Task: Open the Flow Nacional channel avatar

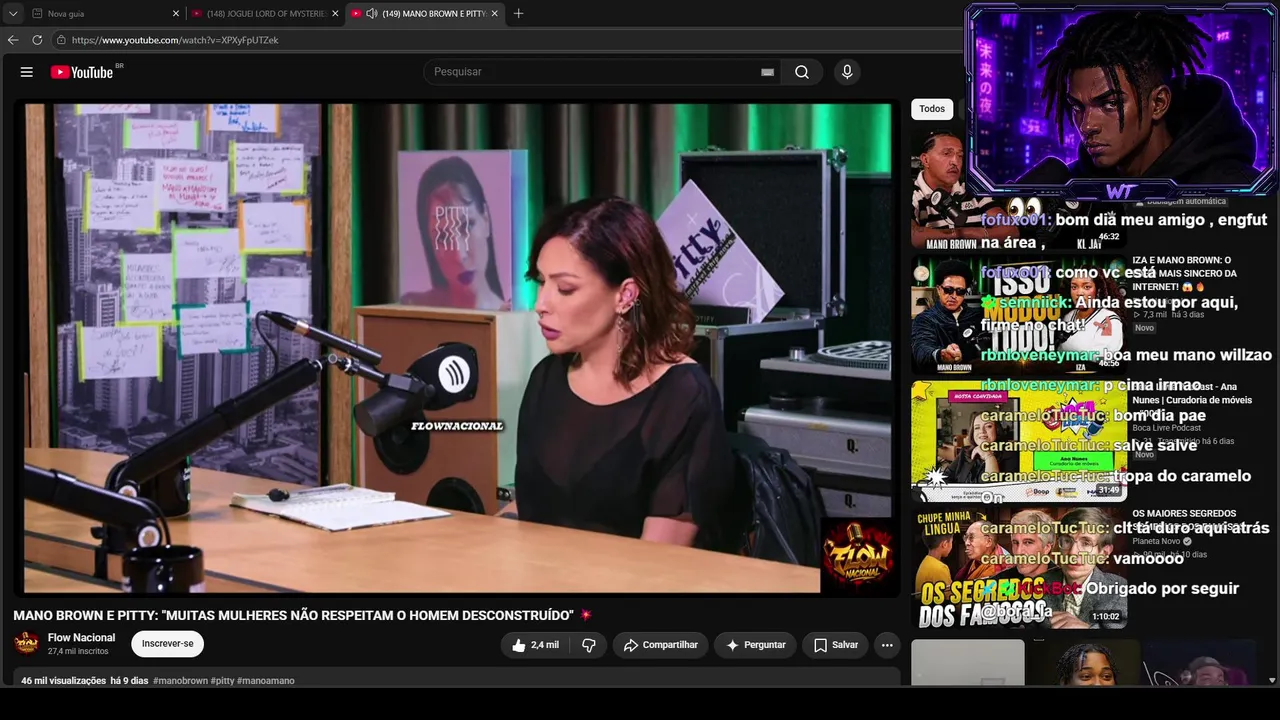Action: point(26,643)
